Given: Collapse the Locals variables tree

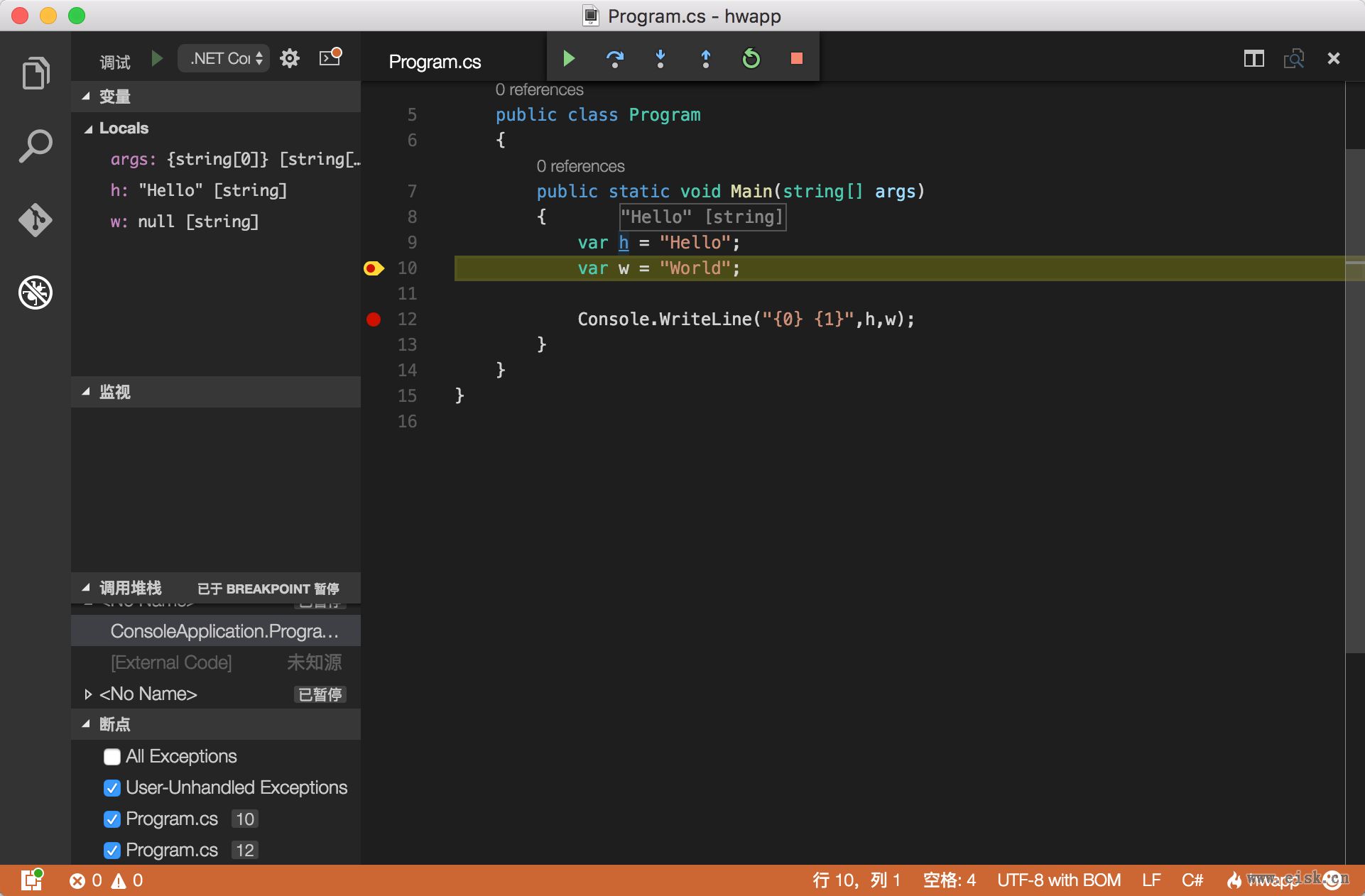Looking at the screenshot, I should [x=89, y=129].
